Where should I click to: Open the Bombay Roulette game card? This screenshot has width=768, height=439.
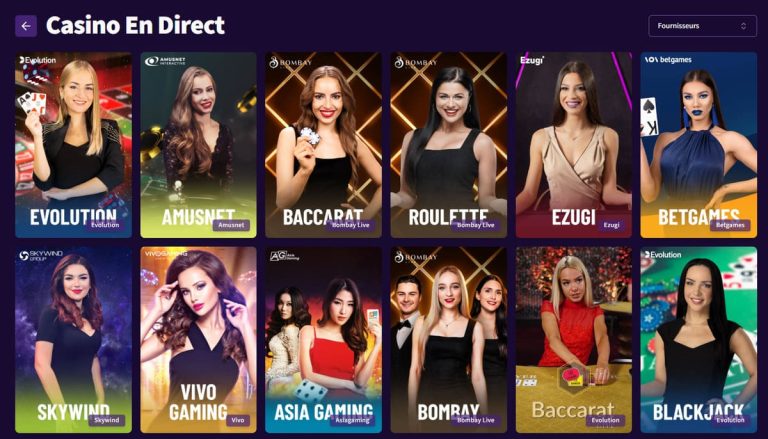[x=449, y=145]
